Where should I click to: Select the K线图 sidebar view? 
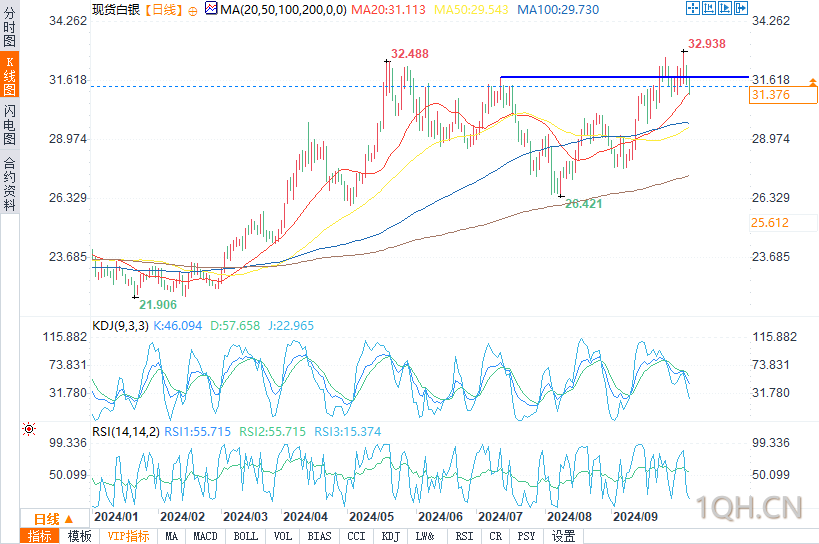click(x=9, y=76)
